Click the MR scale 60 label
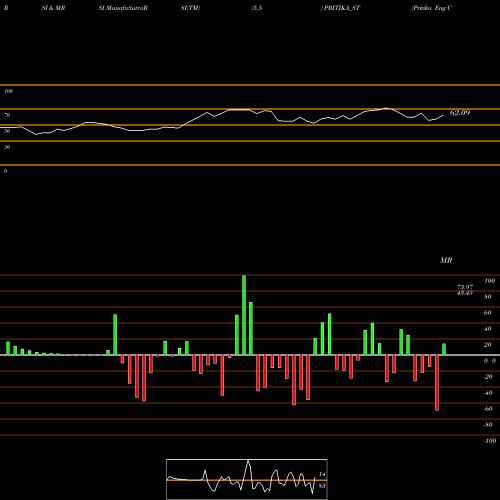Image resolution: width=500 pixels, height=500 pixels. (x=488, y=313)
